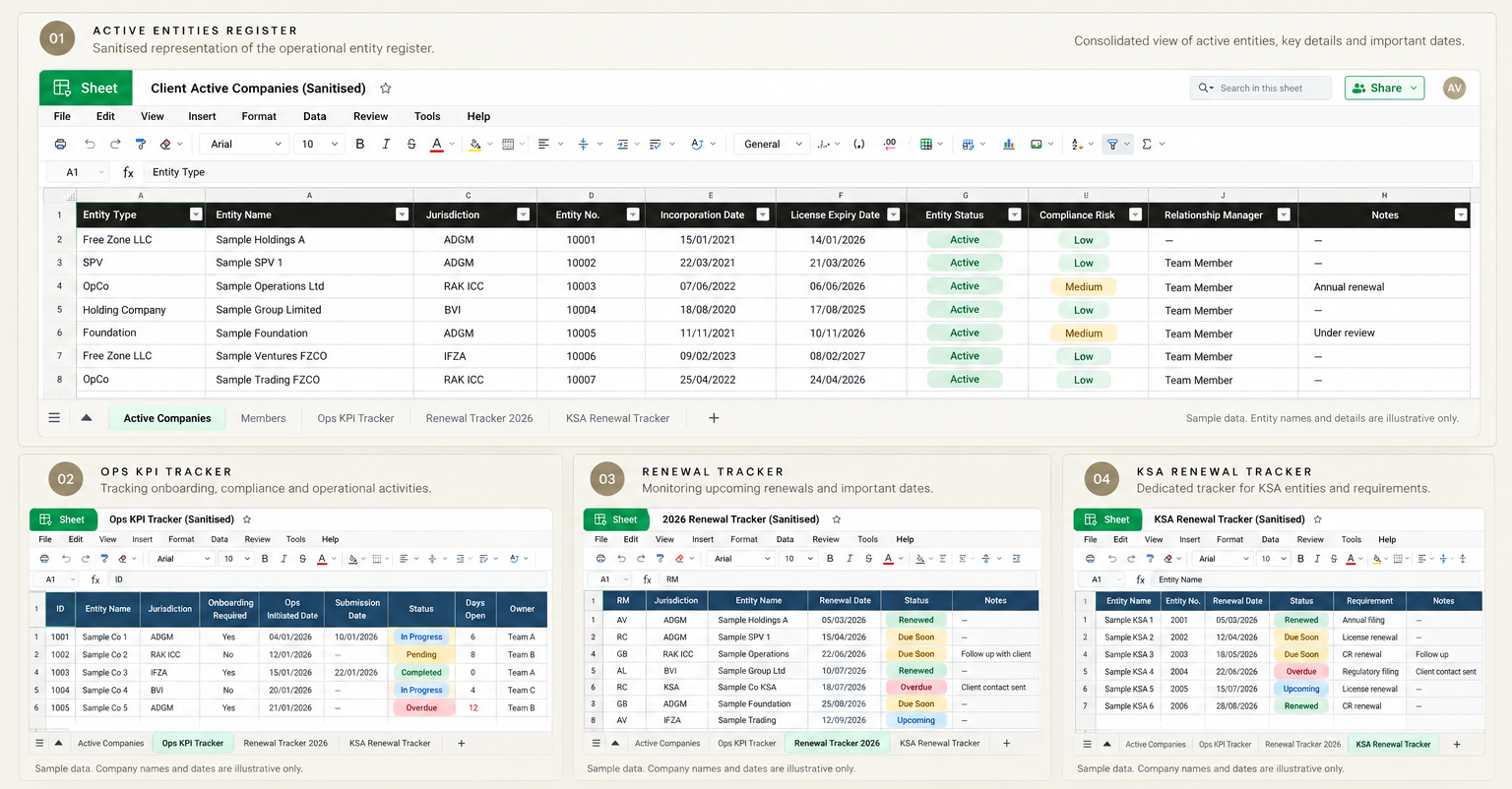
Task: Undo the last action in Client Active Companies sheet
Action: [x=90, y=144]
